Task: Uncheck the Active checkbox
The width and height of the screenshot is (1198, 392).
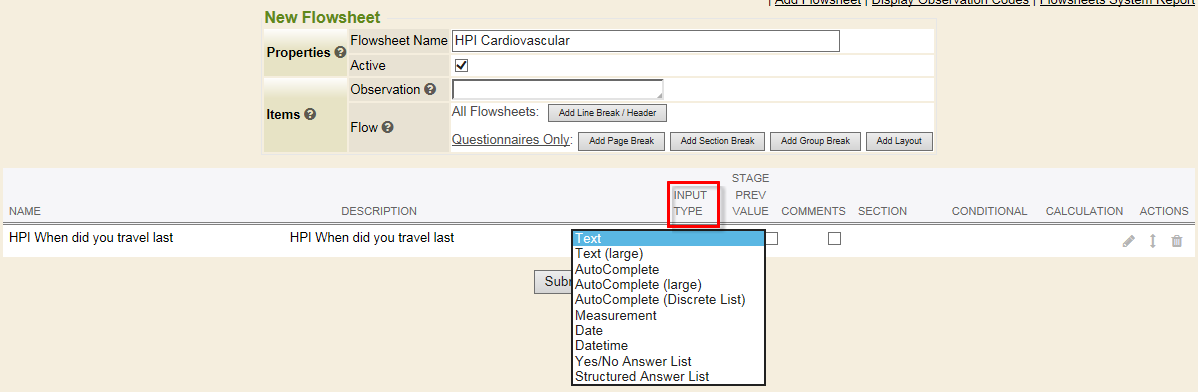Action: click(x=461, y=66)
